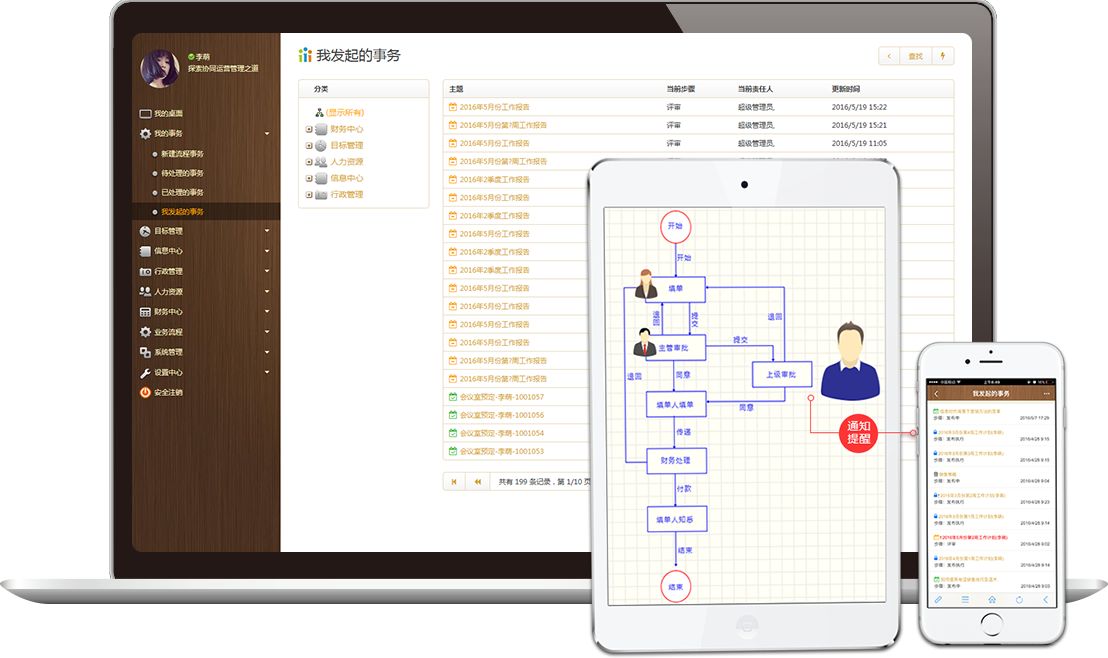This screenshot has height=658, width=1108.
Task: Expand the 人力资源 category tree node
Action: click(309, 162)
